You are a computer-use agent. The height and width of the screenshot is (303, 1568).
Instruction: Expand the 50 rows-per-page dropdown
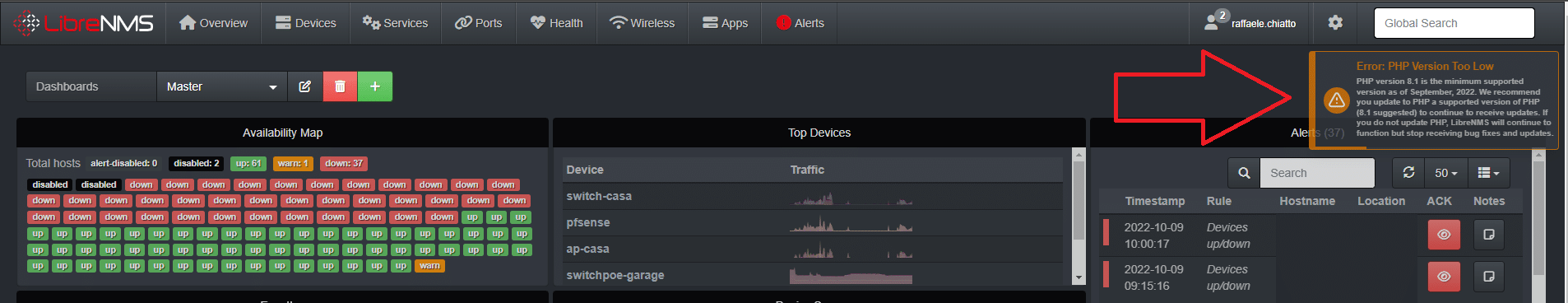tap(1446, 173)
